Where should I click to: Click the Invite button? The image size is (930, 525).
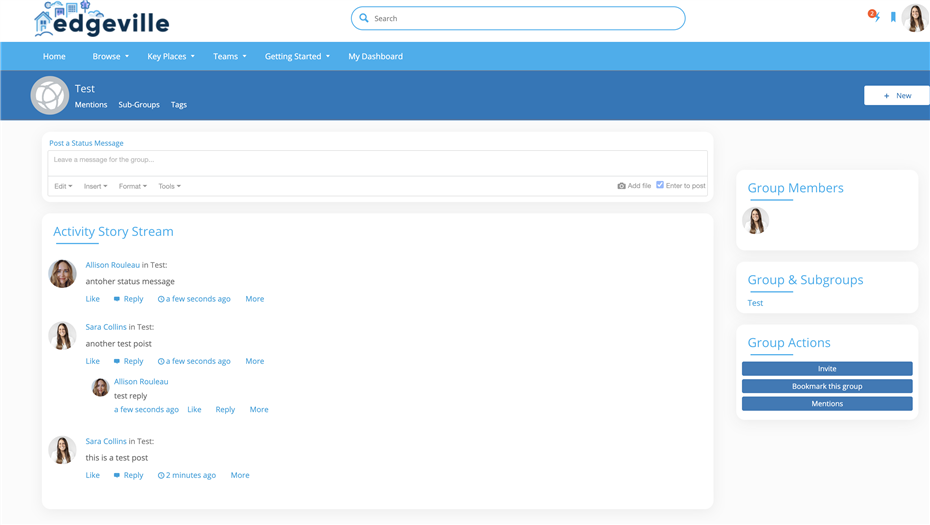click(827, 369)
